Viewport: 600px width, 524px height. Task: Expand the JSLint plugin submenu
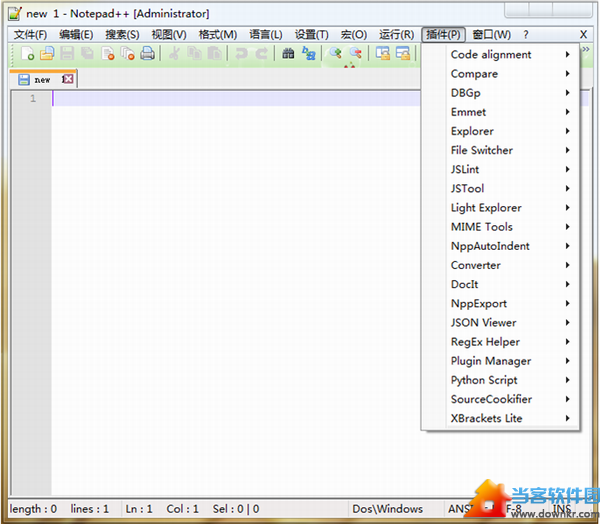point(501,169)
